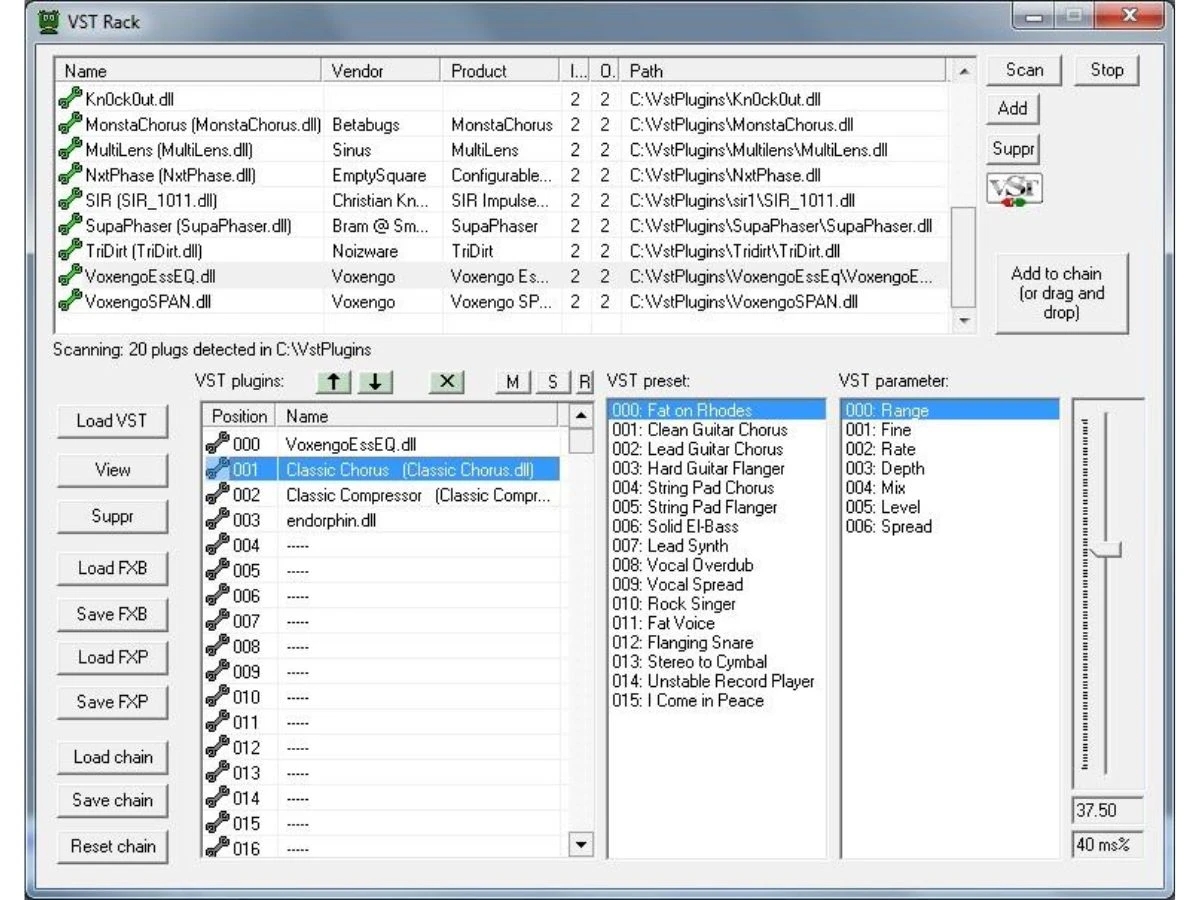The image size is (1200, 900).
Task: Click plug icon beside Kn0ckOut.dll
Action: click(x=69, y=99)
